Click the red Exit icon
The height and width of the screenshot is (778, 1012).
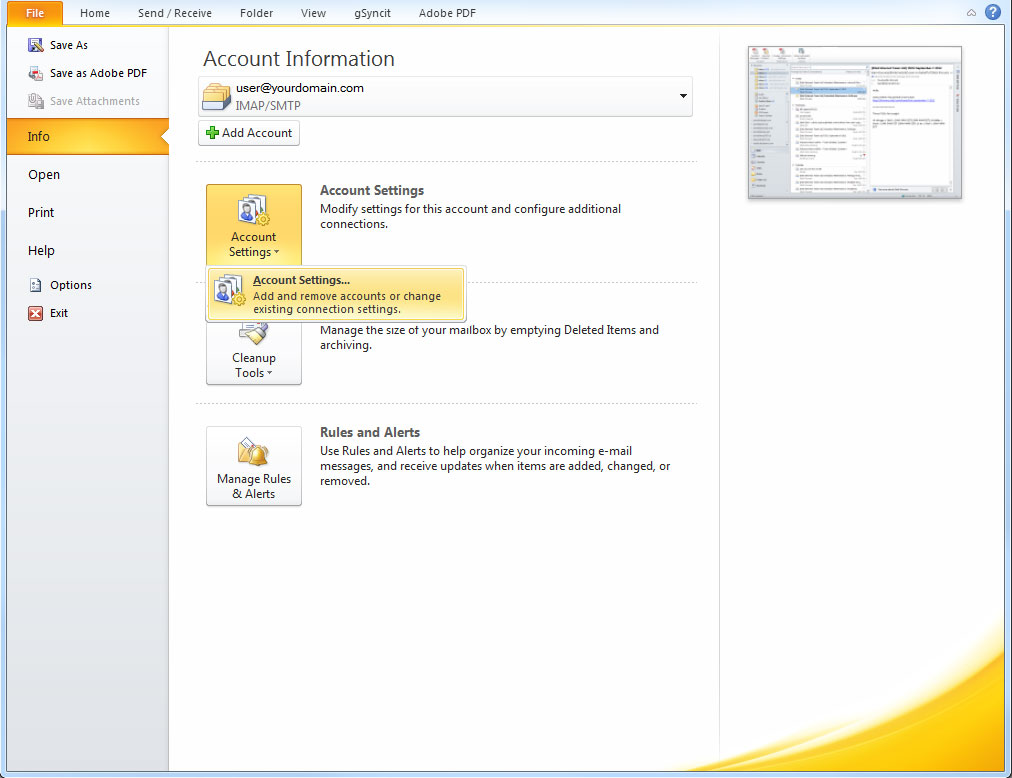35,313
